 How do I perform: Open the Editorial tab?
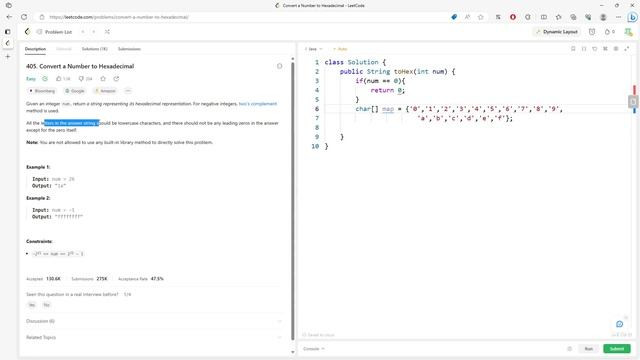tap(64, 49)
